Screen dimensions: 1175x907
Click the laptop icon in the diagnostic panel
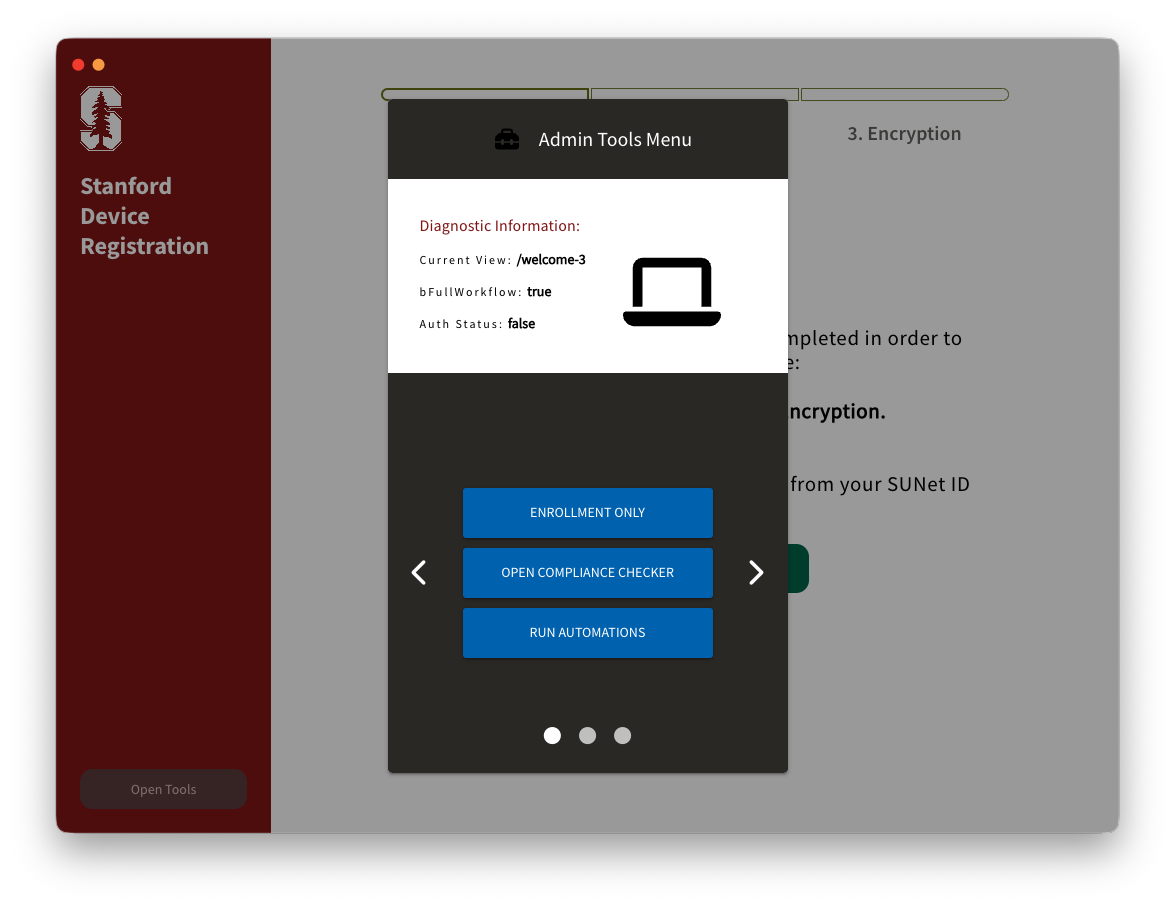pyautogui.click(x=671, y=292)
